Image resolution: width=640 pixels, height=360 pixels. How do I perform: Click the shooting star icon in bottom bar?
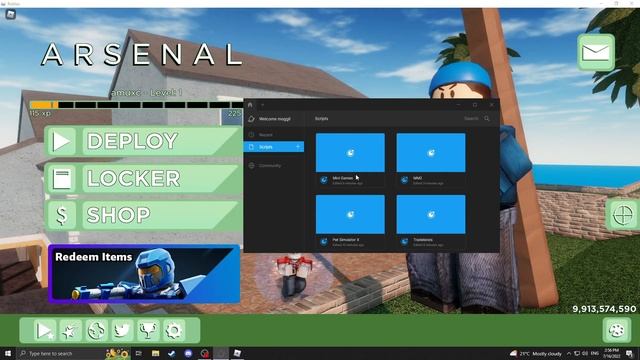(x=70, y=330)
